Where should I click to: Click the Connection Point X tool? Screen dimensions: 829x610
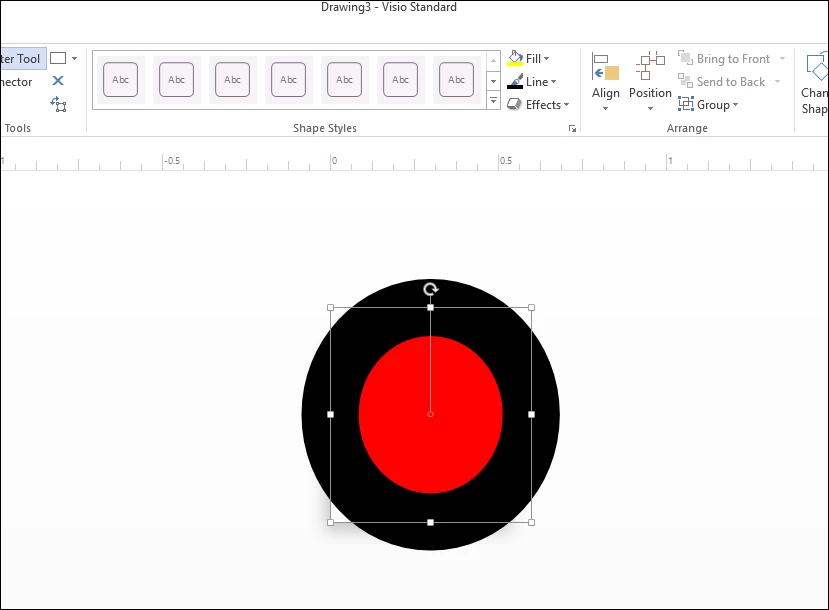[58, 81]
